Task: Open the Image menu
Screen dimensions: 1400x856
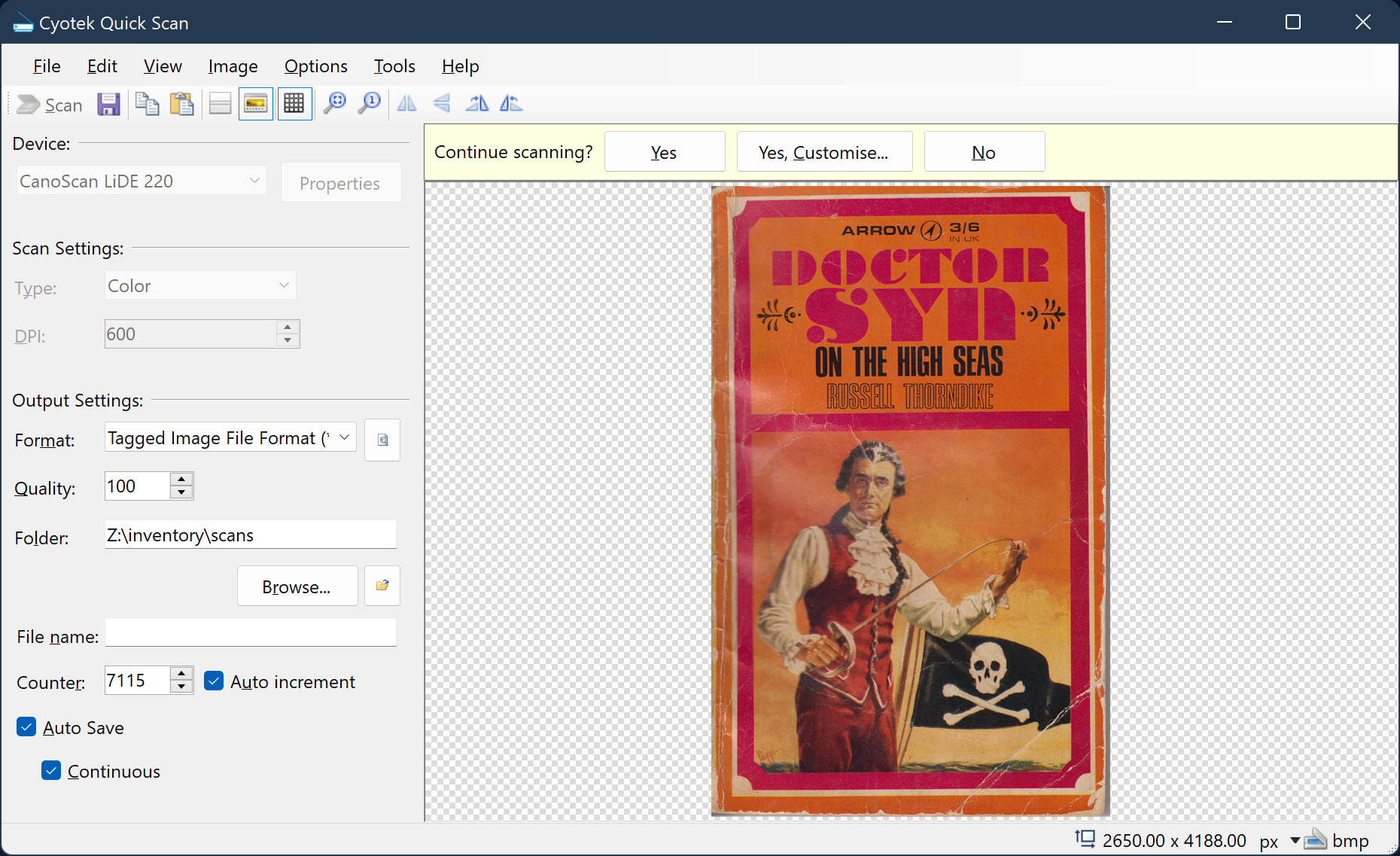Action: pyautogui.click(x=233, y=66)
